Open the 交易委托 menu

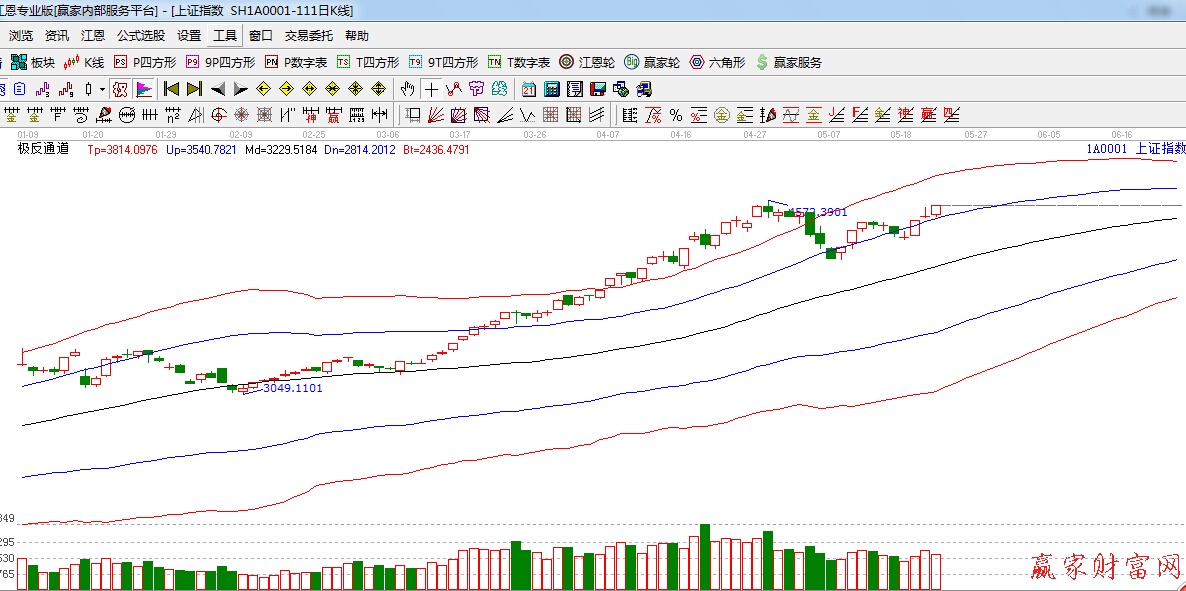pyautogui.click(x=309, y=36)
